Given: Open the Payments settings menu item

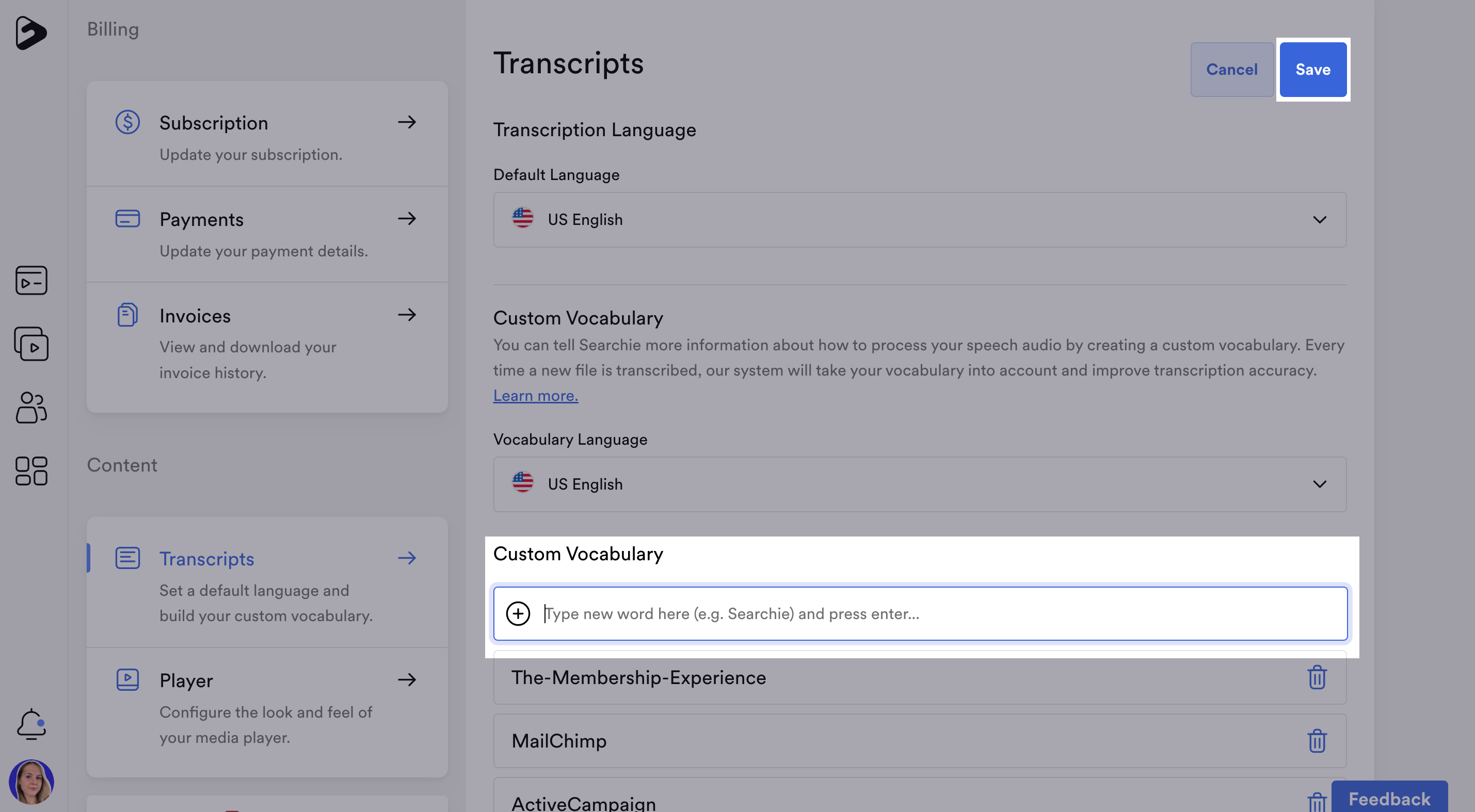Looking at the screenshot, I should tap(267, 234).
